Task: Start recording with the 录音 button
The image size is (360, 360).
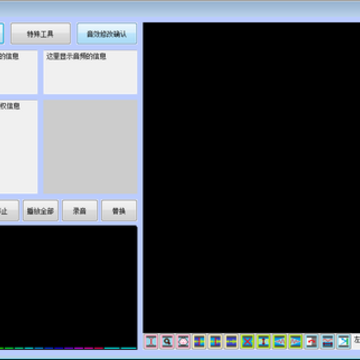Action: pos(80,211)
